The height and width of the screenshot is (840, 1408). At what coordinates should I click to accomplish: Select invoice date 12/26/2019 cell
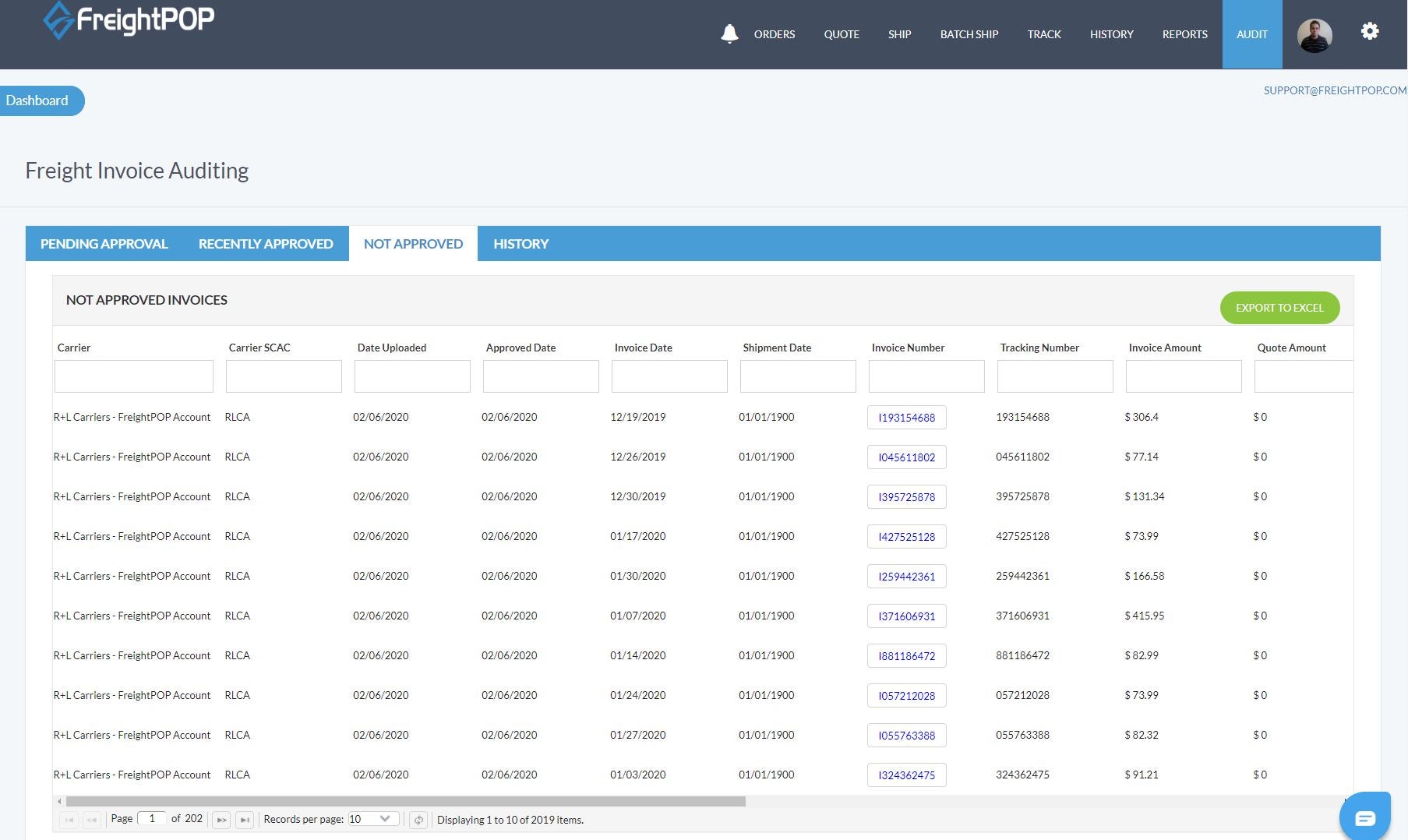pyautogui.click(x=638, y=457)
